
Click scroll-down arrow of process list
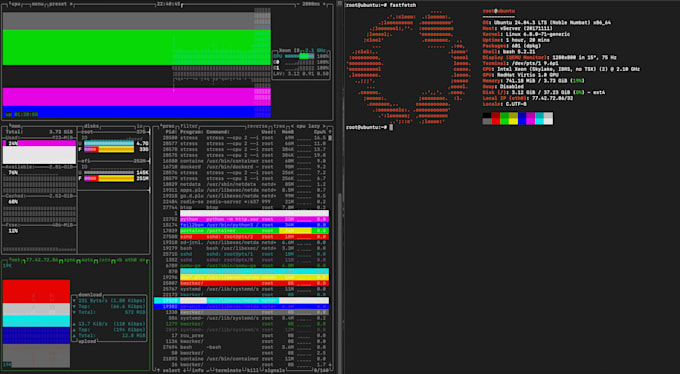tap(330, 364)
